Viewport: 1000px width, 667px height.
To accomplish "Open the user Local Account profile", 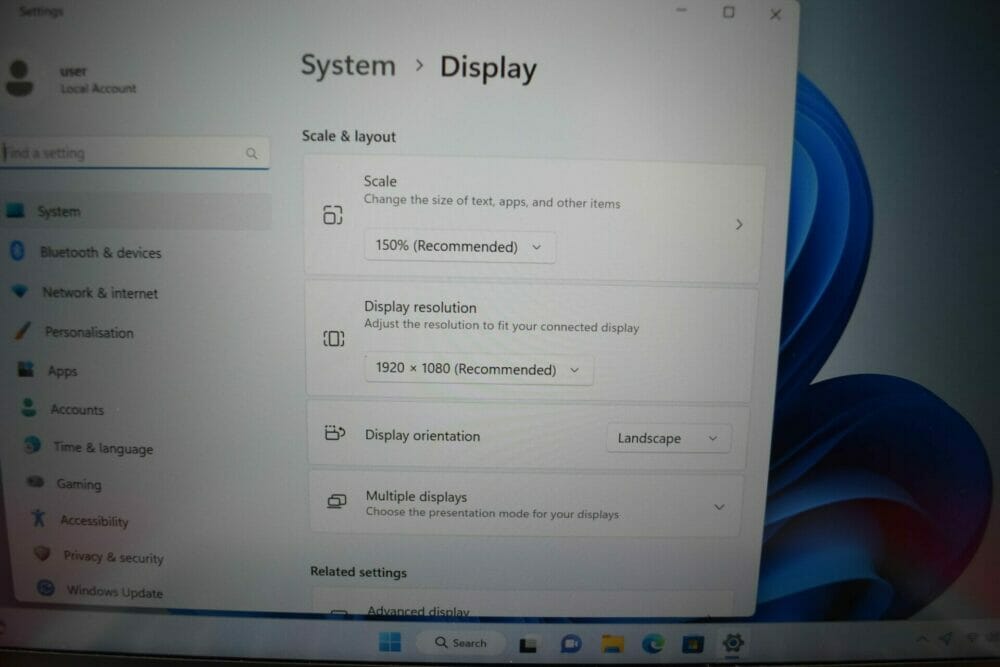I will 71,79.
